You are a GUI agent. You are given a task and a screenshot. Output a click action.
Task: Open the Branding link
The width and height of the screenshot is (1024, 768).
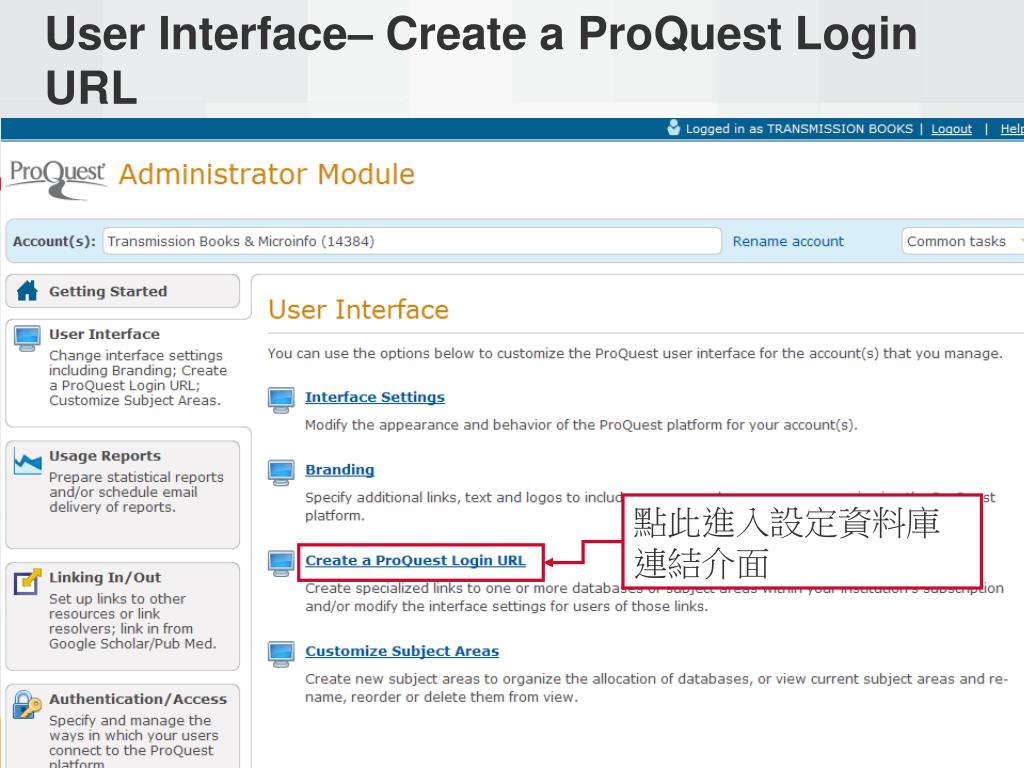coord(340,470)
